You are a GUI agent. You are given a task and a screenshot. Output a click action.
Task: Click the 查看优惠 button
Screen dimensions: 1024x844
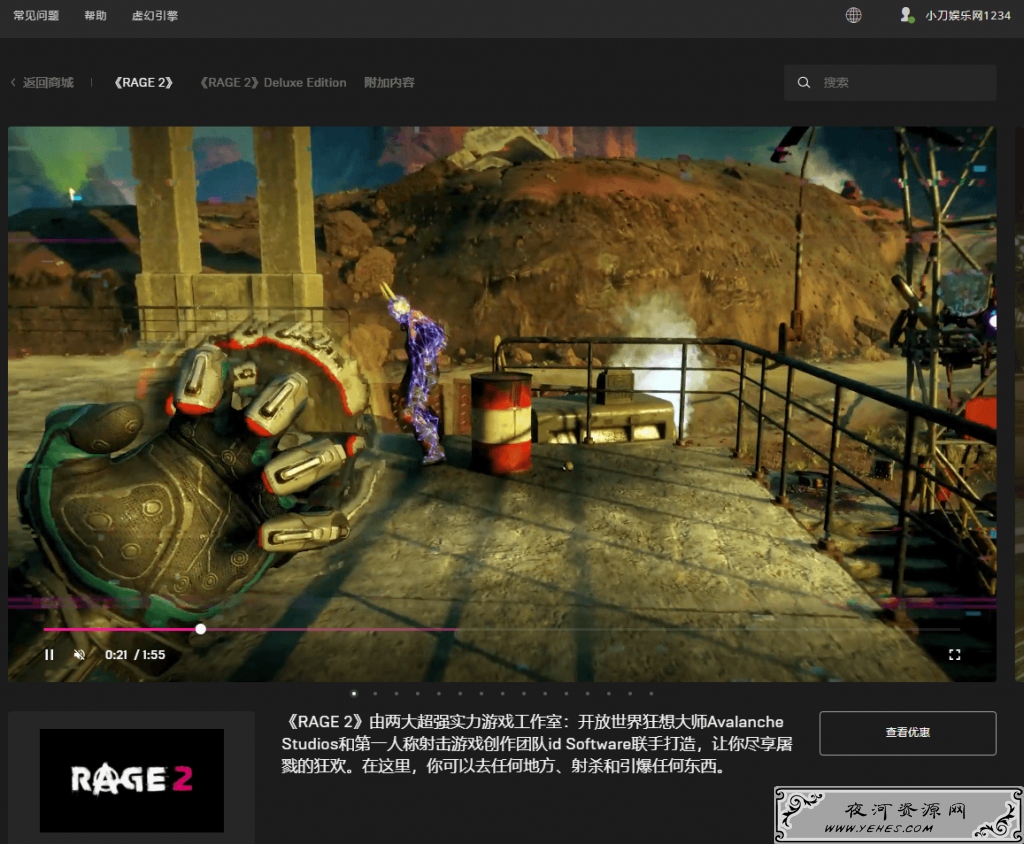(908, 733)
